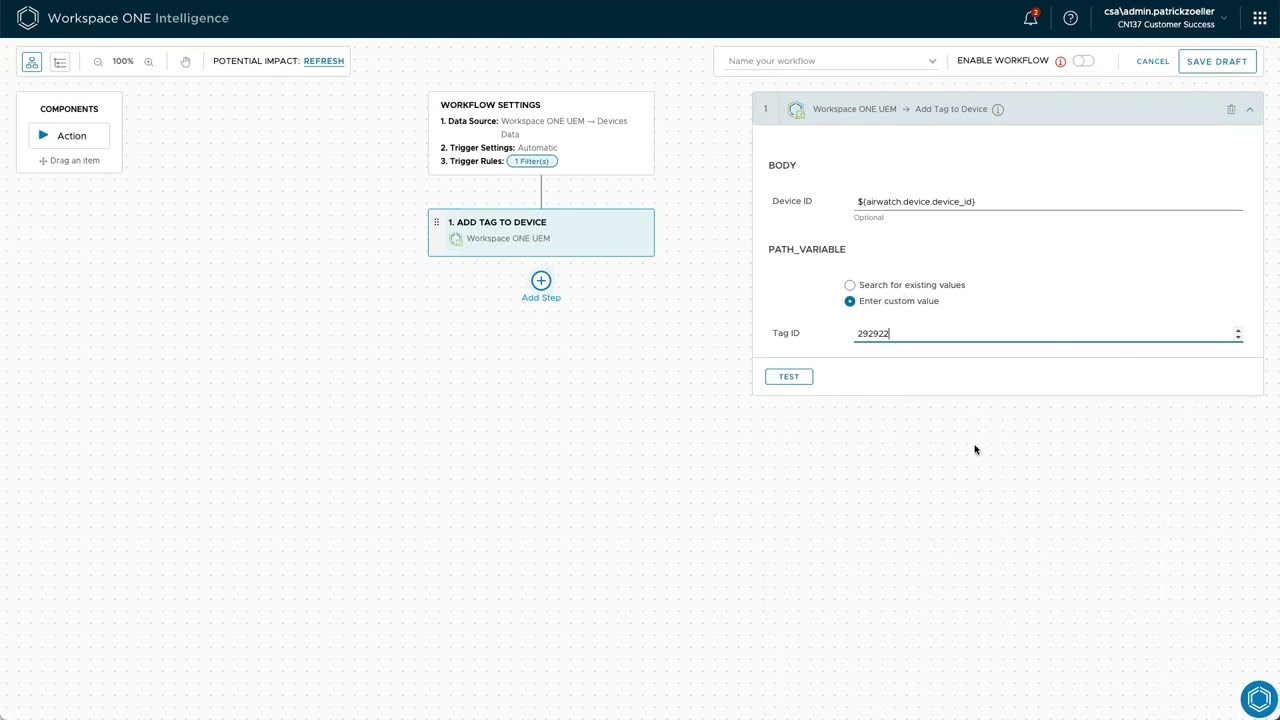Switch to the list view icon
1280x720 pixels.
pos(60,62)
